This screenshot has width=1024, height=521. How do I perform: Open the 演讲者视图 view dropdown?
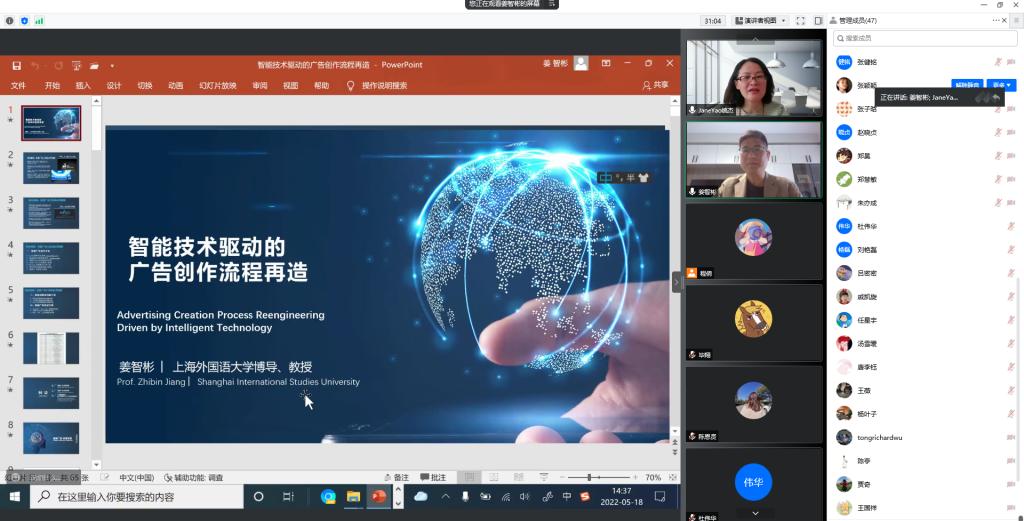[x=760, y=20]
